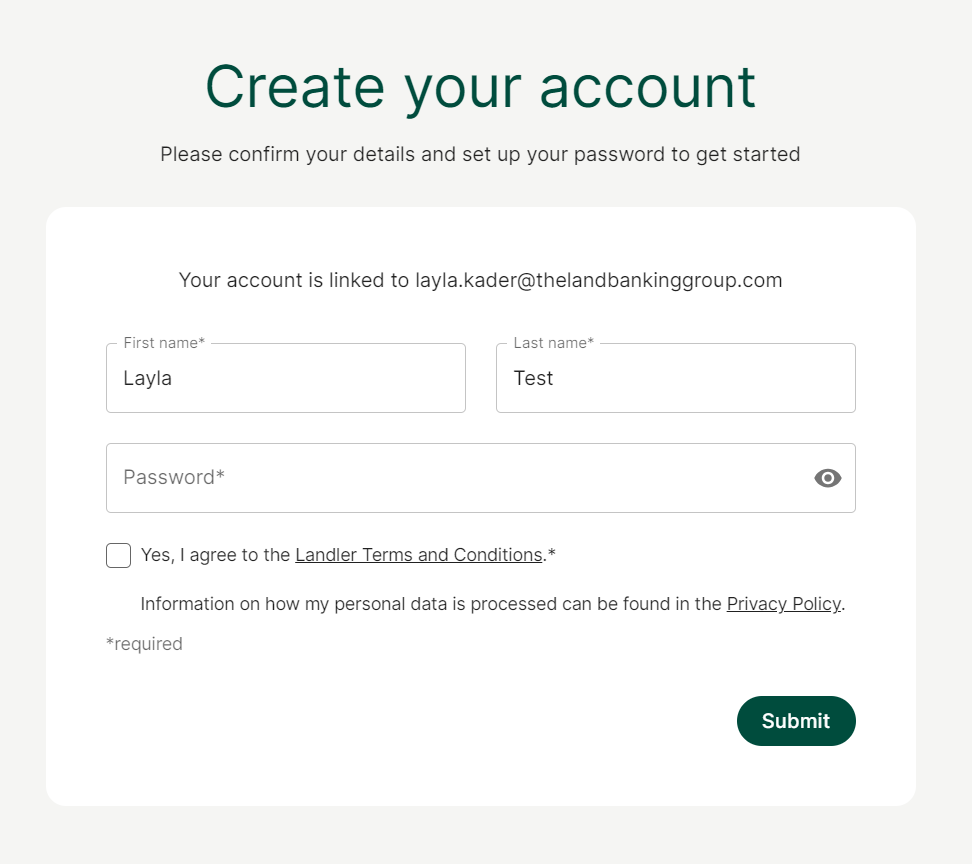This screenshot has height=864, width=972.
Task: Click "Your account is linked to" text
Action: 294,280
